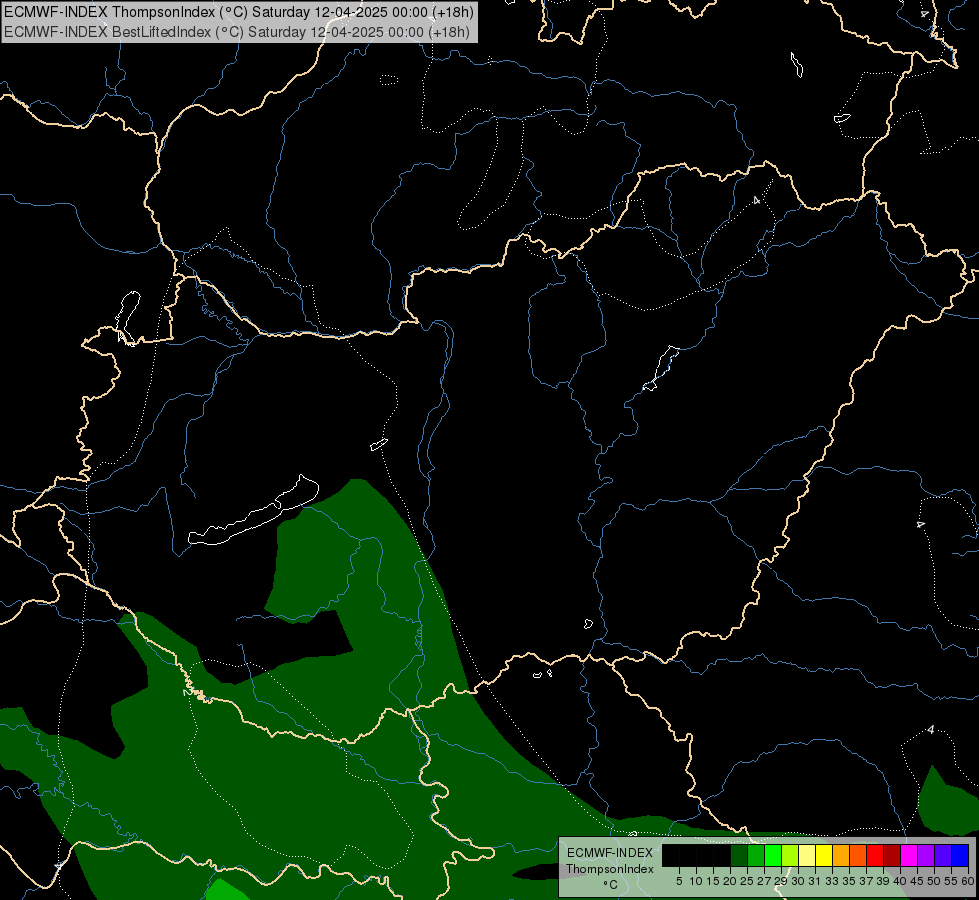Image resolution: width=979 pixels, height=900 pixels.
Task: Select the purple 45-50 legend swatch
Action: pyautogui.click(x=926, y=855)
